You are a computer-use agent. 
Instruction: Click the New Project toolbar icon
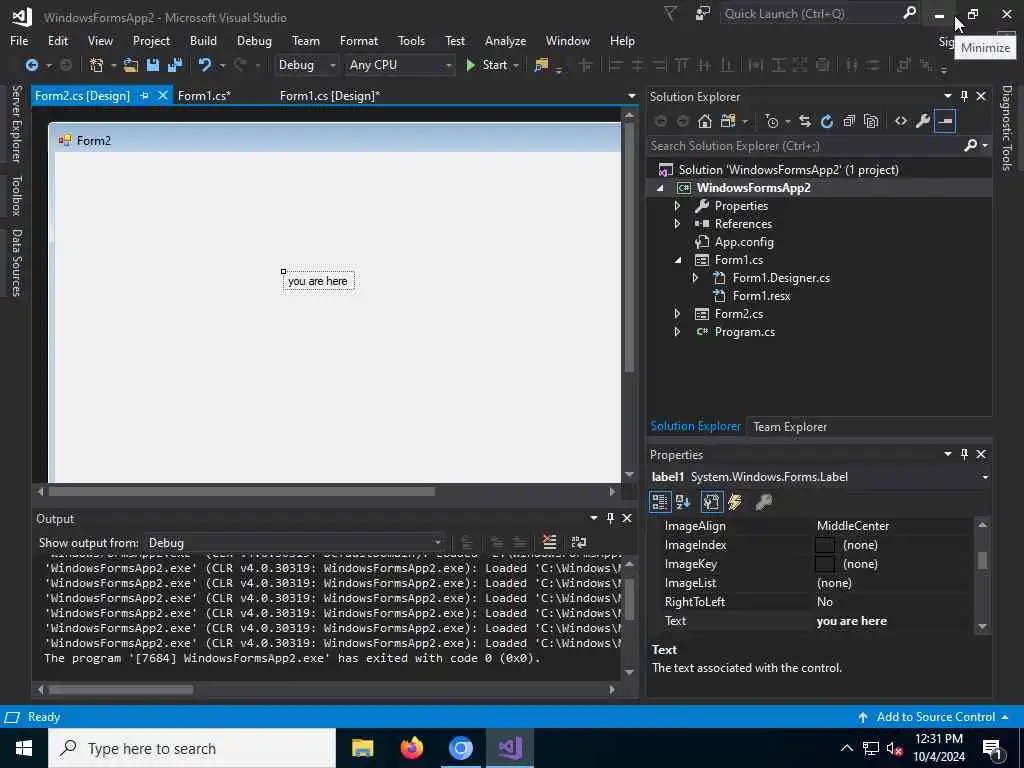click(97, 65)
